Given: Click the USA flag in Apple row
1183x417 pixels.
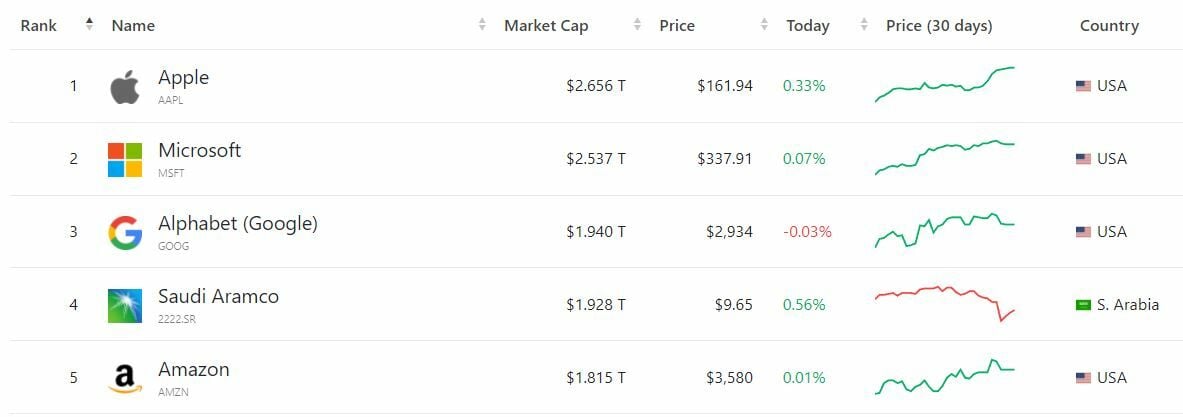Looking at the screenshot, I should pyautogui.click(x=1083, y=86).
